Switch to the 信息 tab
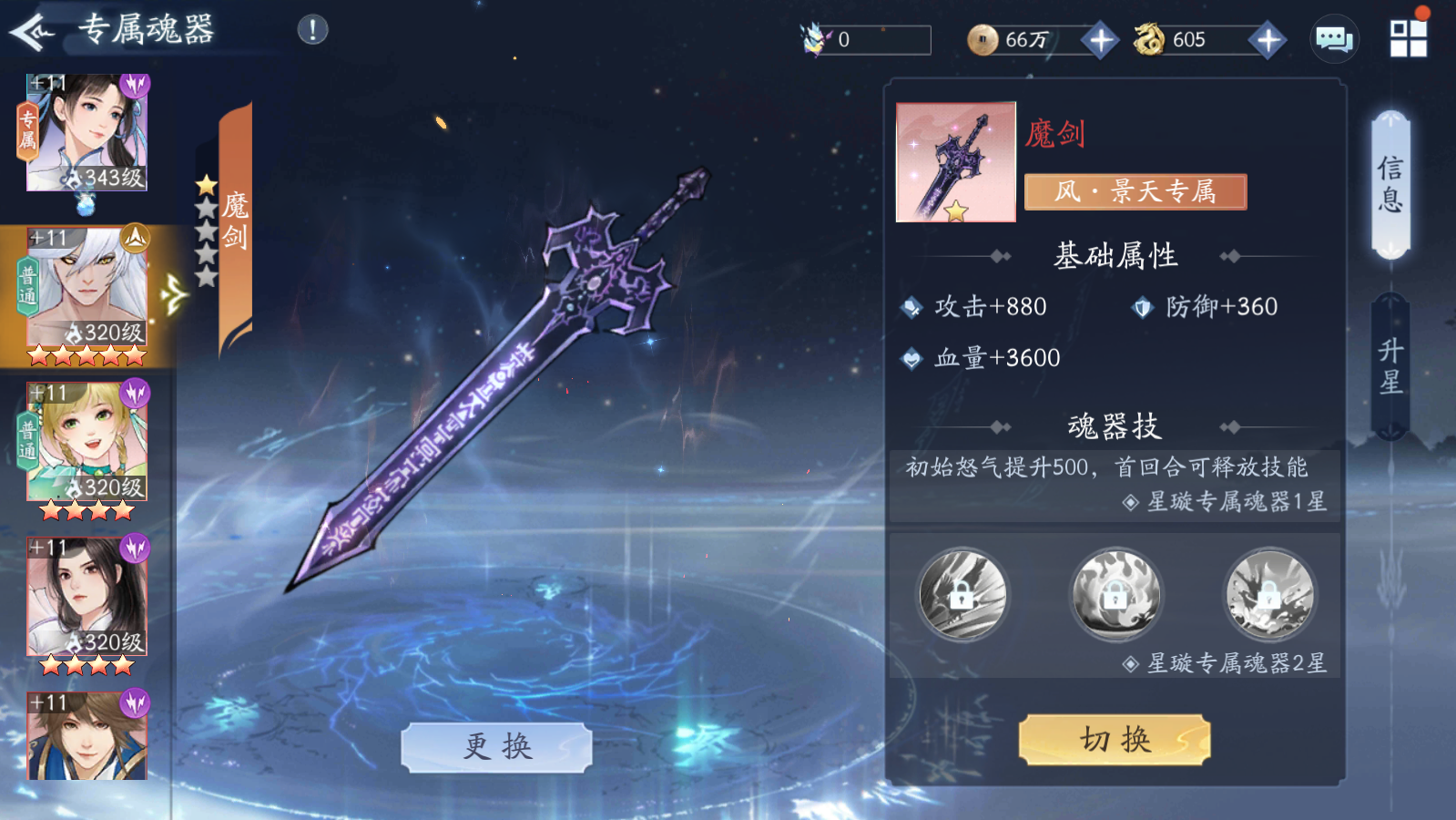Viewport: 1456px width, 820px height. click(x=1390, y=184)
